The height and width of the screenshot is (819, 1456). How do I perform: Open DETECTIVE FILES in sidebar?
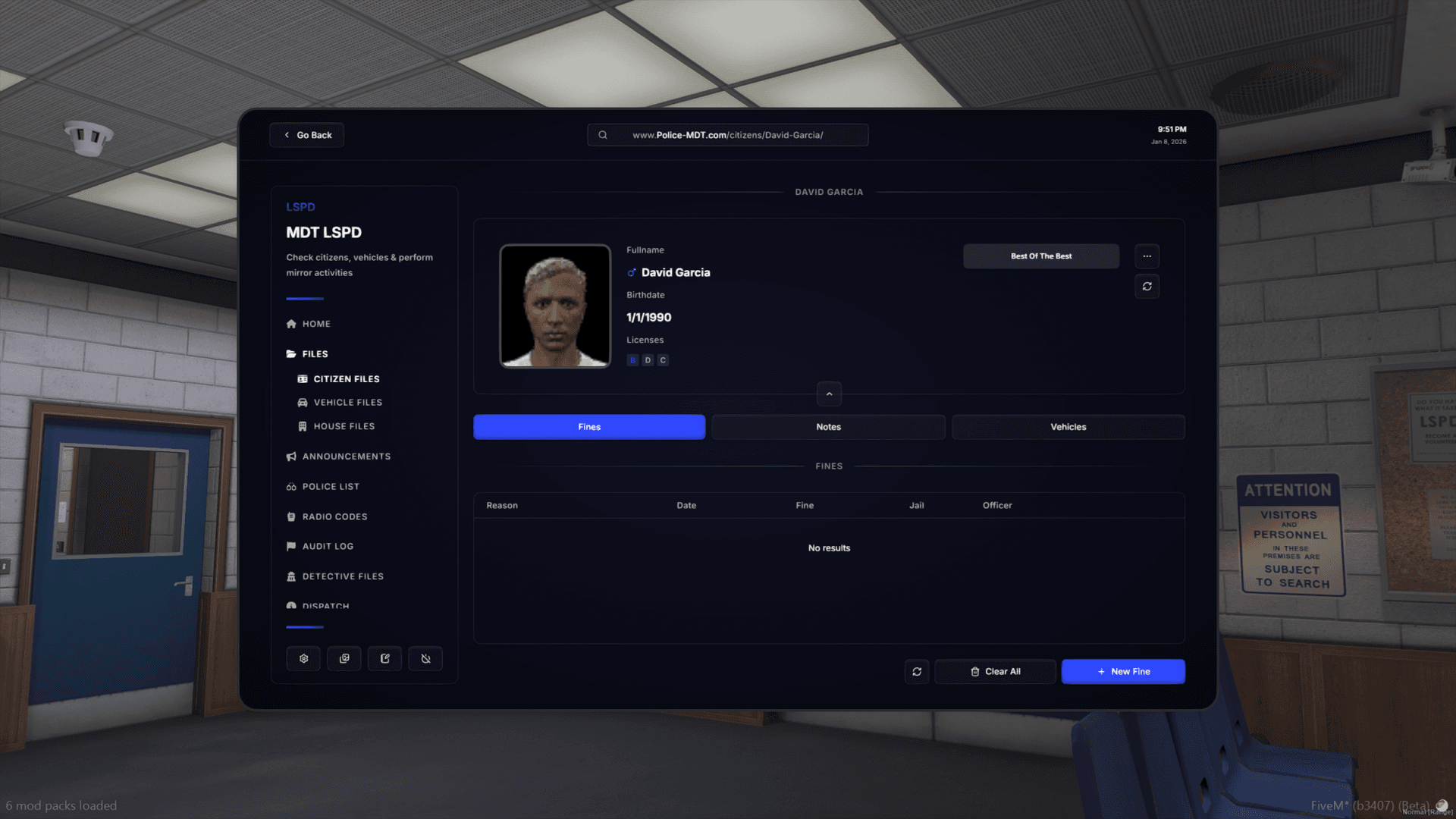pos(335,576)
